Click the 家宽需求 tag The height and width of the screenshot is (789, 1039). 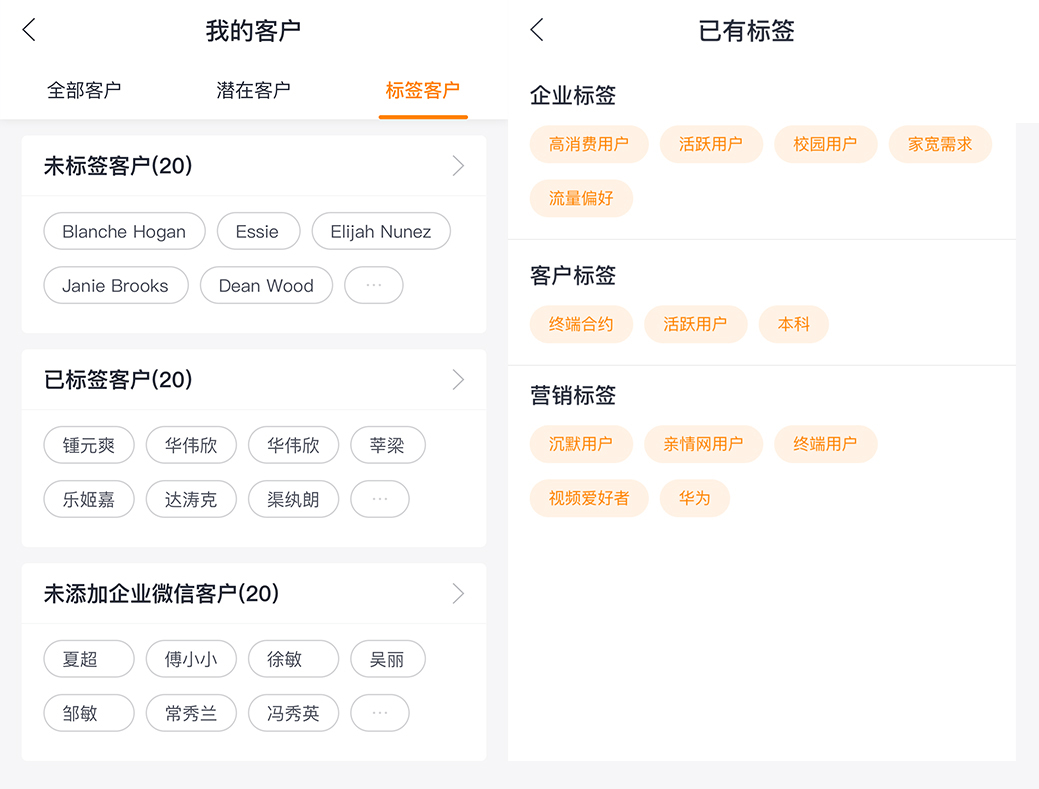(x=940, y=144)
